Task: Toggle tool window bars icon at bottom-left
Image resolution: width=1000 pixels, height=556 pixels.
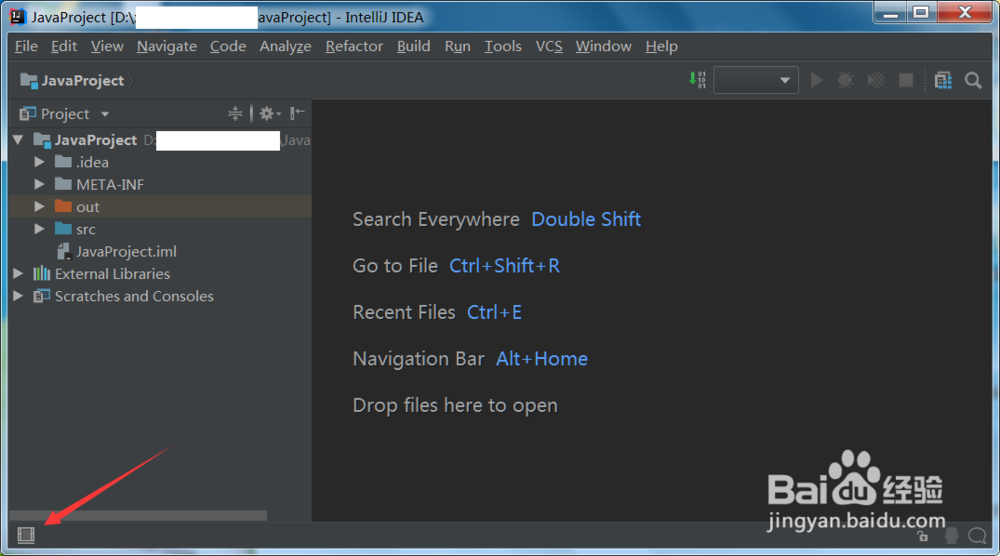Action: coord(26,535)
